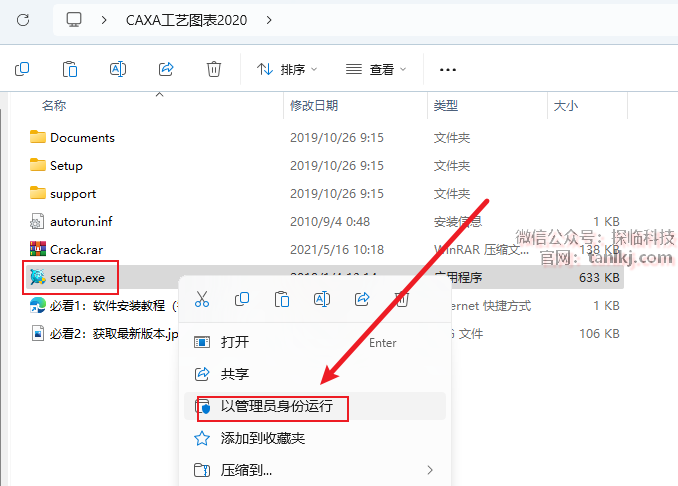Sort by the 名称 column header

pyautogui.click(x=54, y=106)
